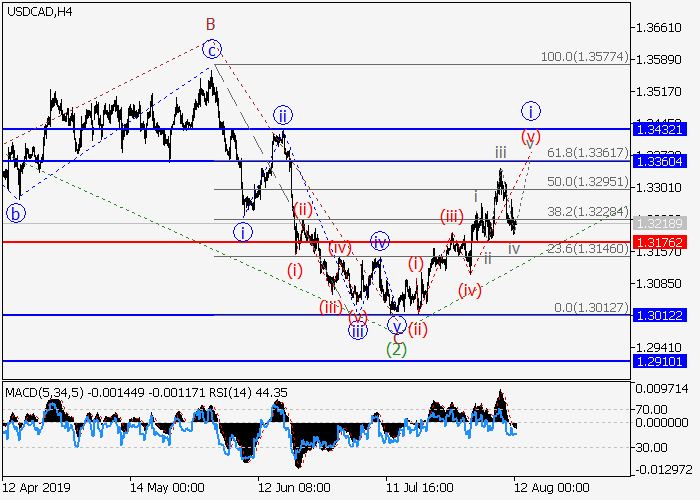The width and height of the screenshot is (700, 500).
Task: Click the USDCAD,H4 chart title
Action: pyautogui.click(x=37, y=11)
